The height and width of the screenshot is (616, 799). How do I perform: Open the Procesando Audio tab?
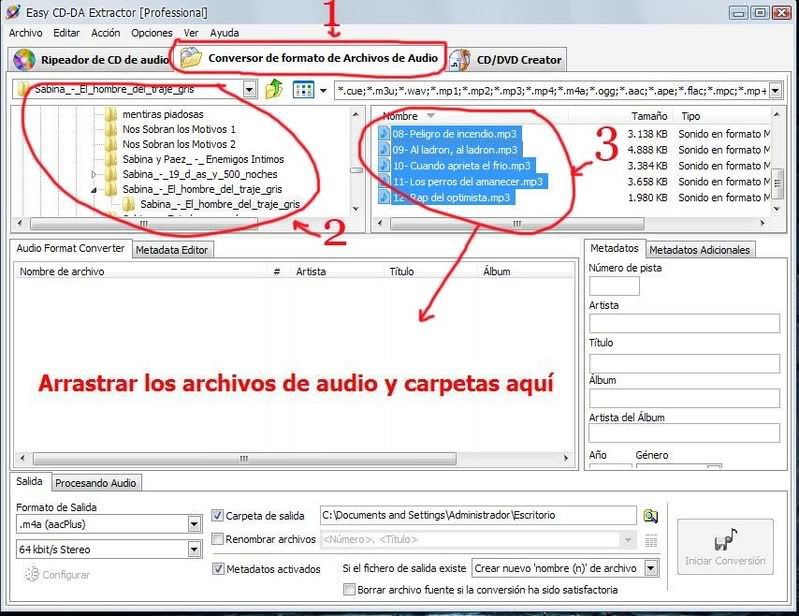click(96, 483)
